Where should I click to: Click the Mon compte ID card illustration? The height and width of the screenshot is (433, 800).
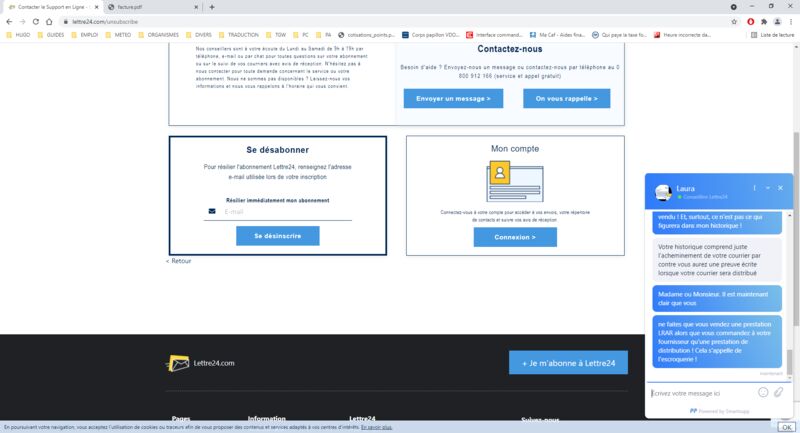pos(515,181)
